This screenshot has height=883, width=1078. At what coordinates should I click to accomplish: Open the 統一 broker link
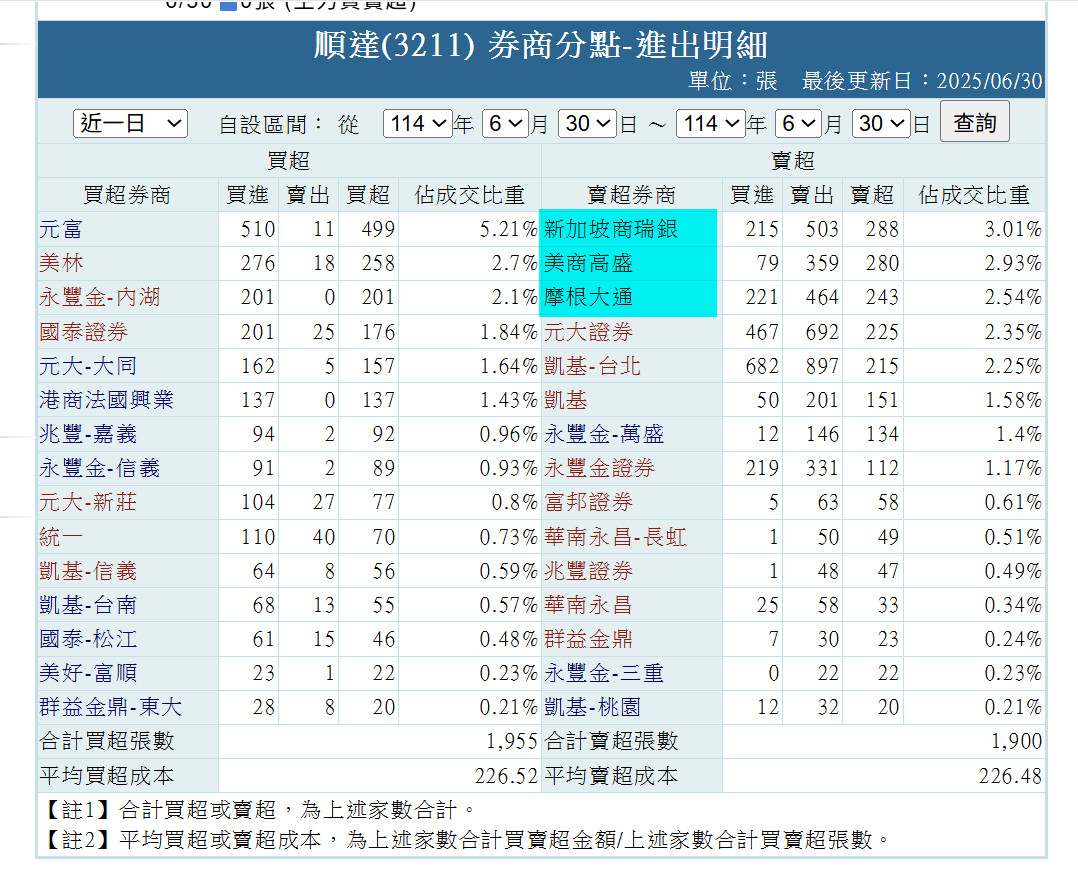(x=60, y=536)
